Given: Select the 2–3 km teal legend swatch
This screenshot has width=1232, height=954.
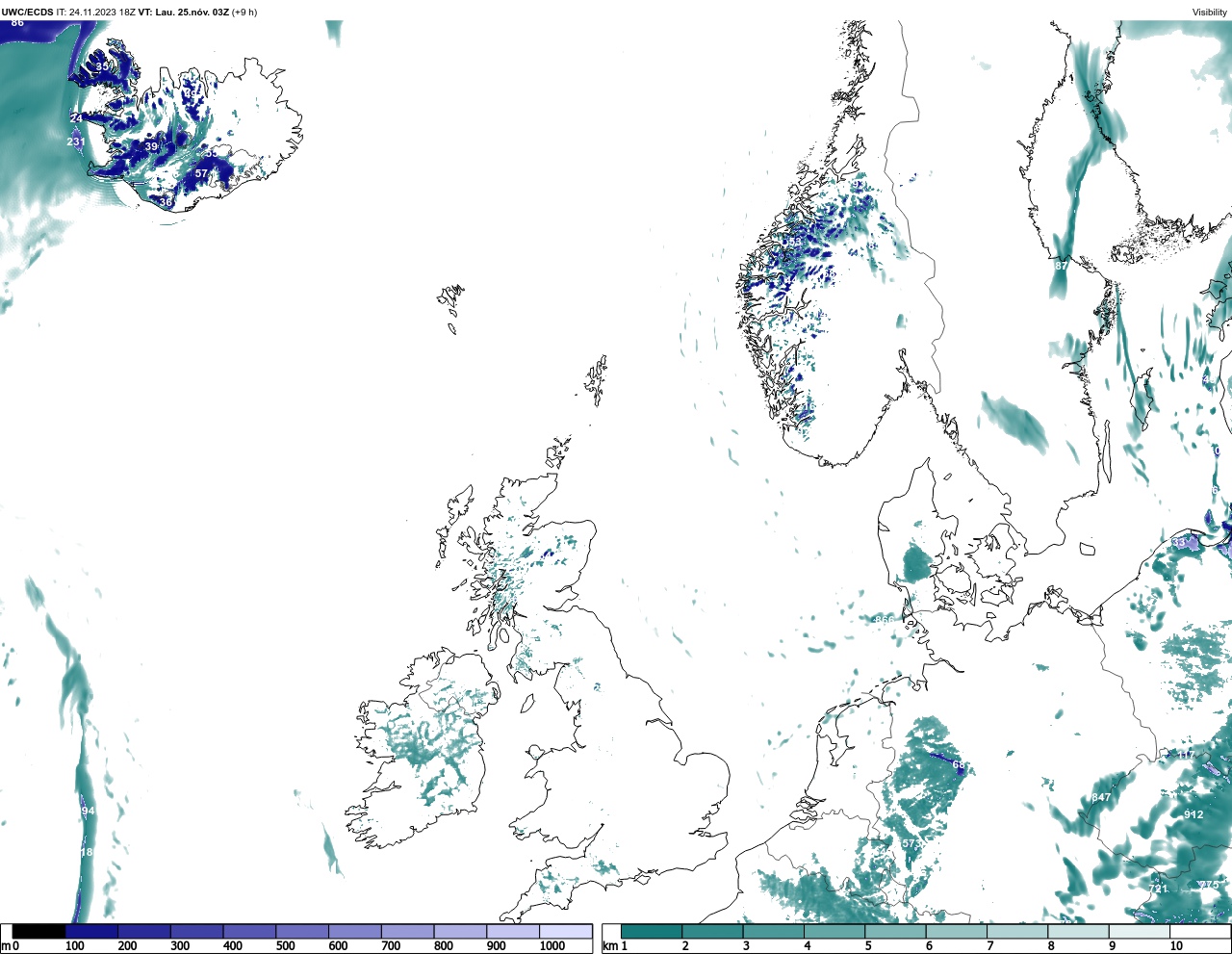Looking at the screenshot, I should 712,931.
